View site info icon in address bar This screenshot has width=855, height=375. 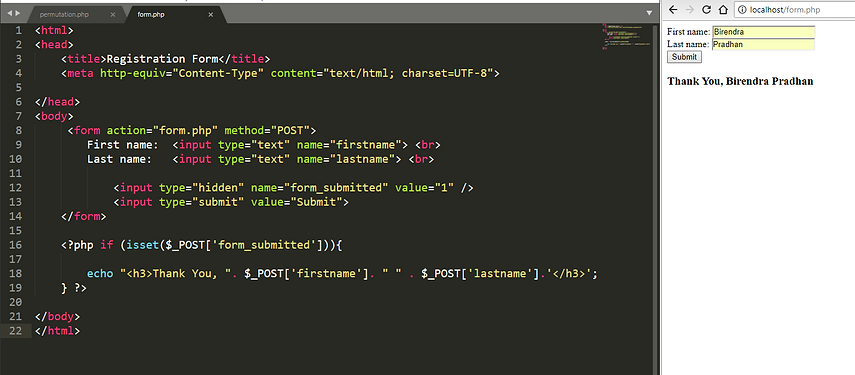pyautogui.click(x=743, y=10)
